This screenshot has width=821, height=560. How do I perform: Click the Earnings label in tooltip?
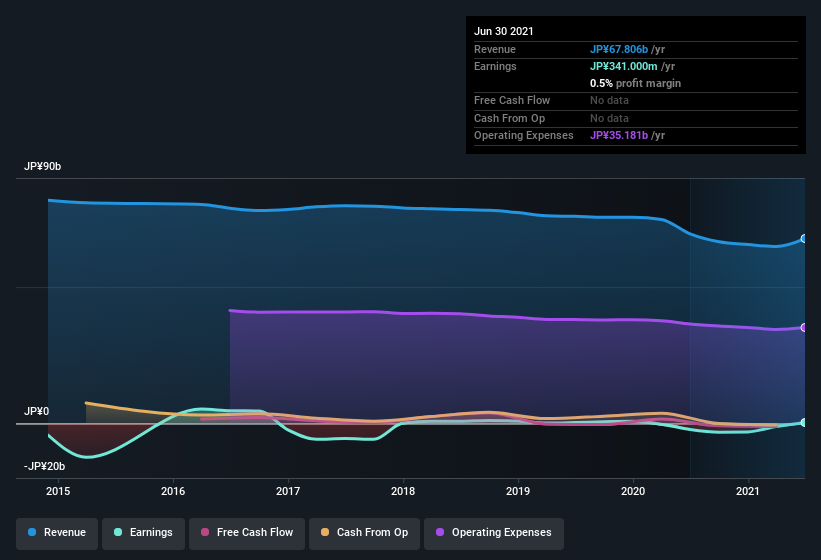pyautogui.click(x=495, y=66)
